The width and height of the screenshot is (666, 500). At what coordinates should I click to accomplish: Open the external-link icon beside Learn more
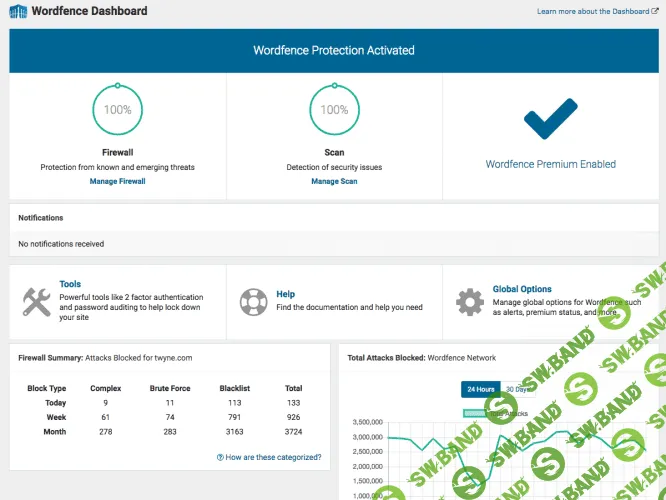[x=655, y=12]
